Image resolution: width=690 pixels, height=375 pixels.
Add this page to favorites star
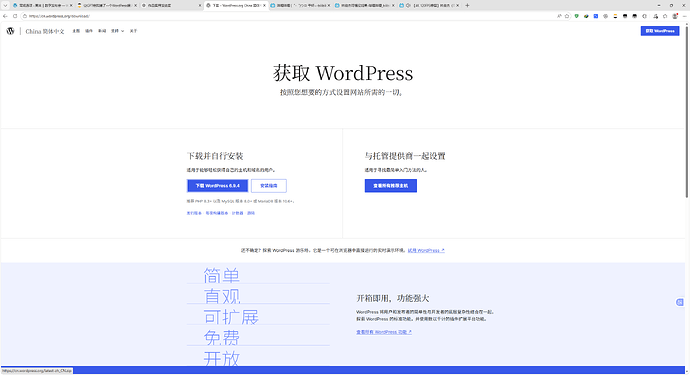(567, 16)
